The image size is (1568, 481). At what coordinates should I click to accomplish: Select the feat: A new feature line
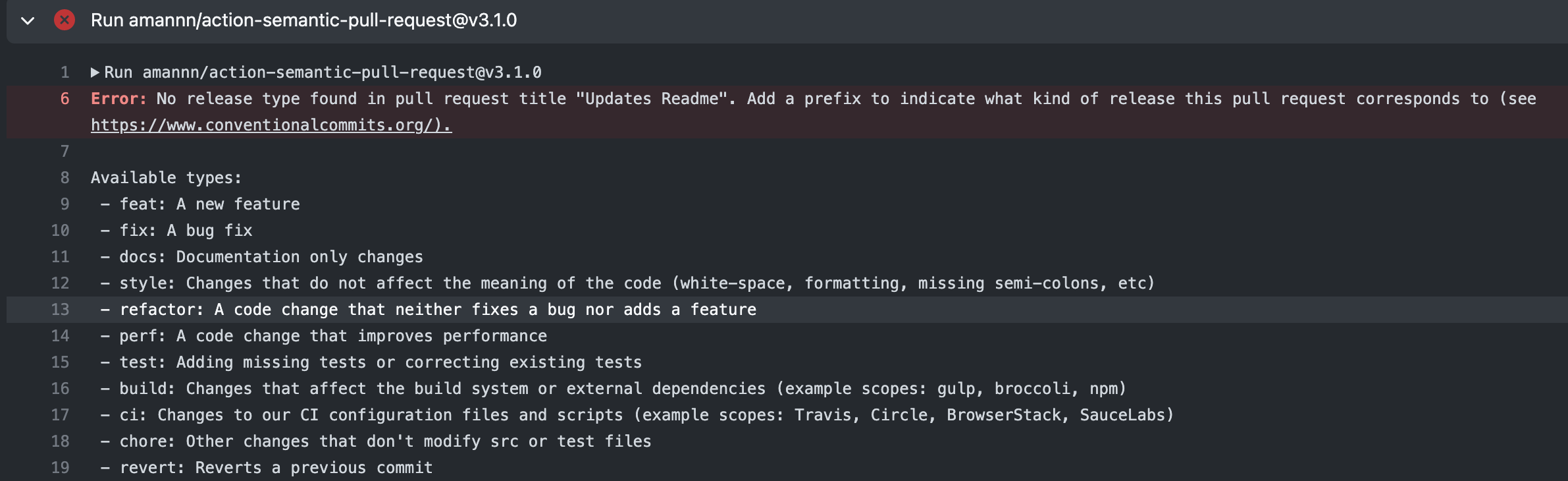pos(197,204)
